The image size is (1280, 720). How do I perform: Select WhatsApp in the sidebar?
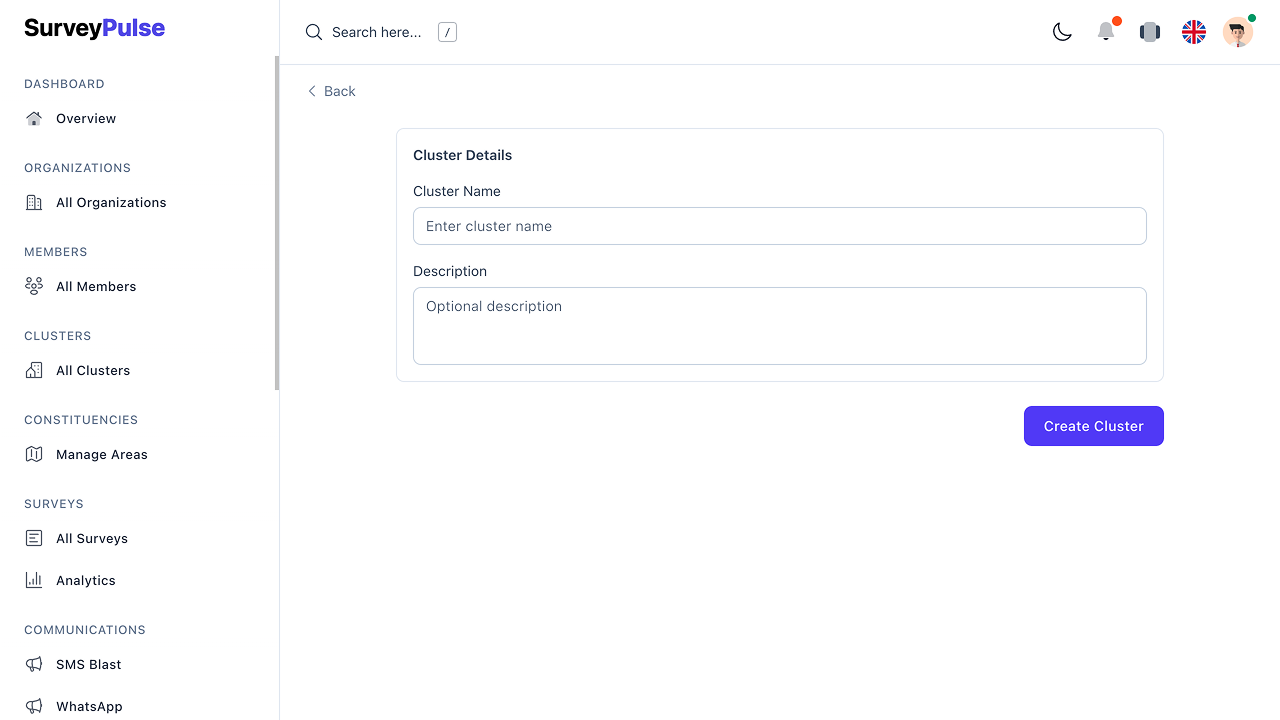tap(89, 706)
